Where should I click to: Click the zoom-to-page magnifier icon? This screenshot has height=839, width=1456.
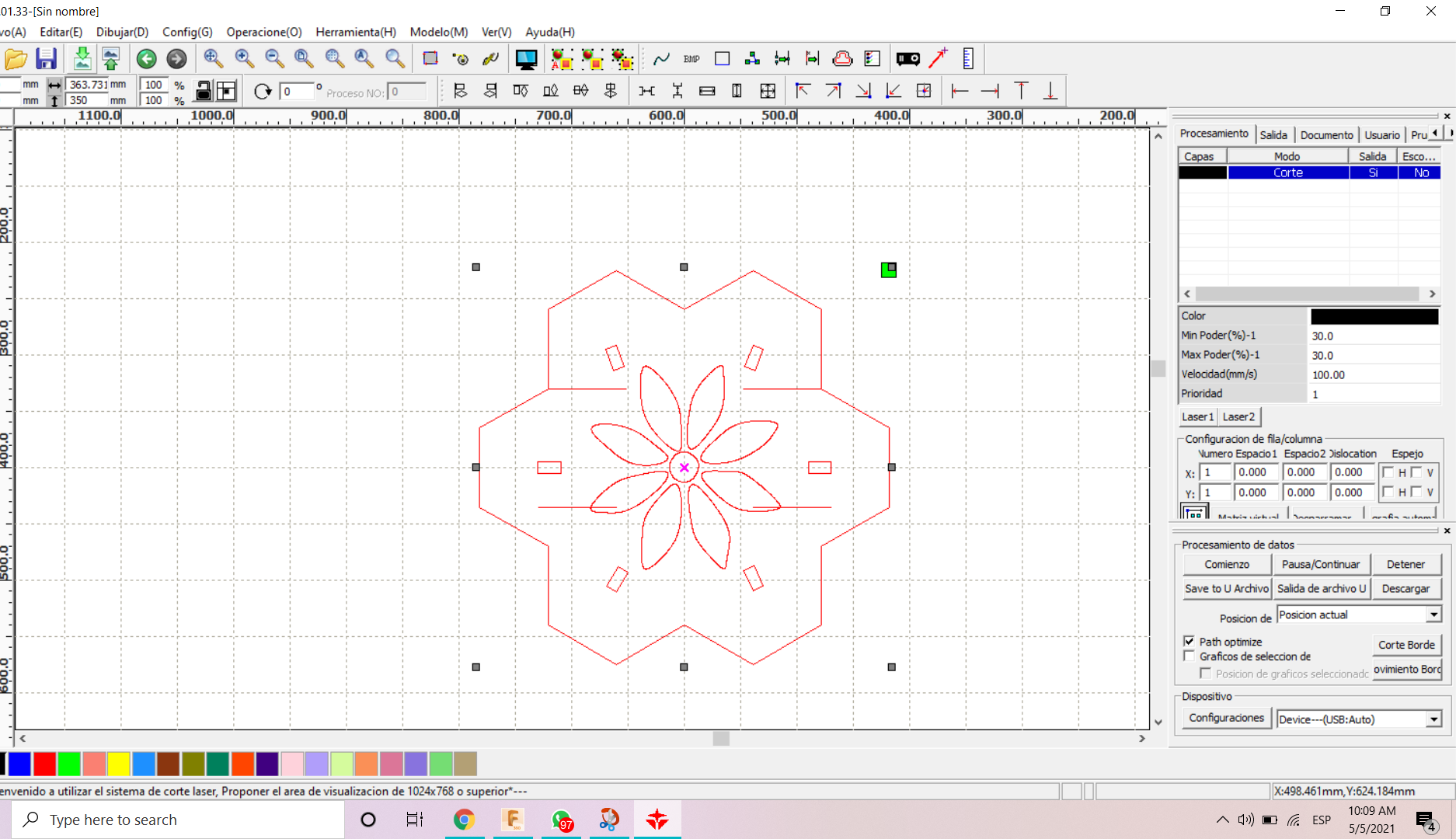tap(304, 58)
